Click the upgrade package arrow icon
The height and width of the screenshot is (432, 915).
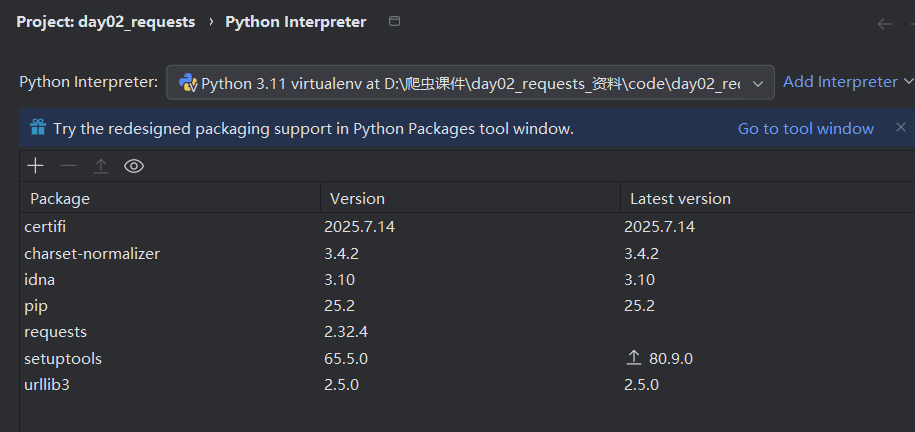pos(101,166)
